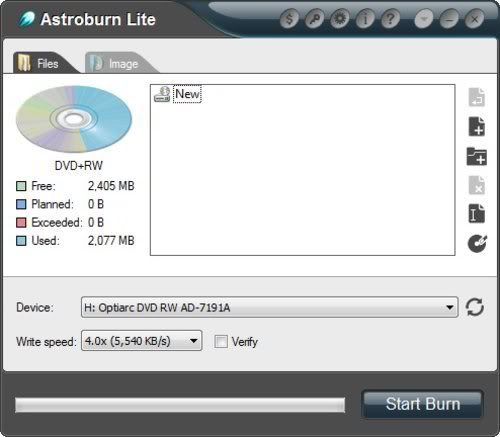Click the DVD+RW disc type label

click(79, 165)
